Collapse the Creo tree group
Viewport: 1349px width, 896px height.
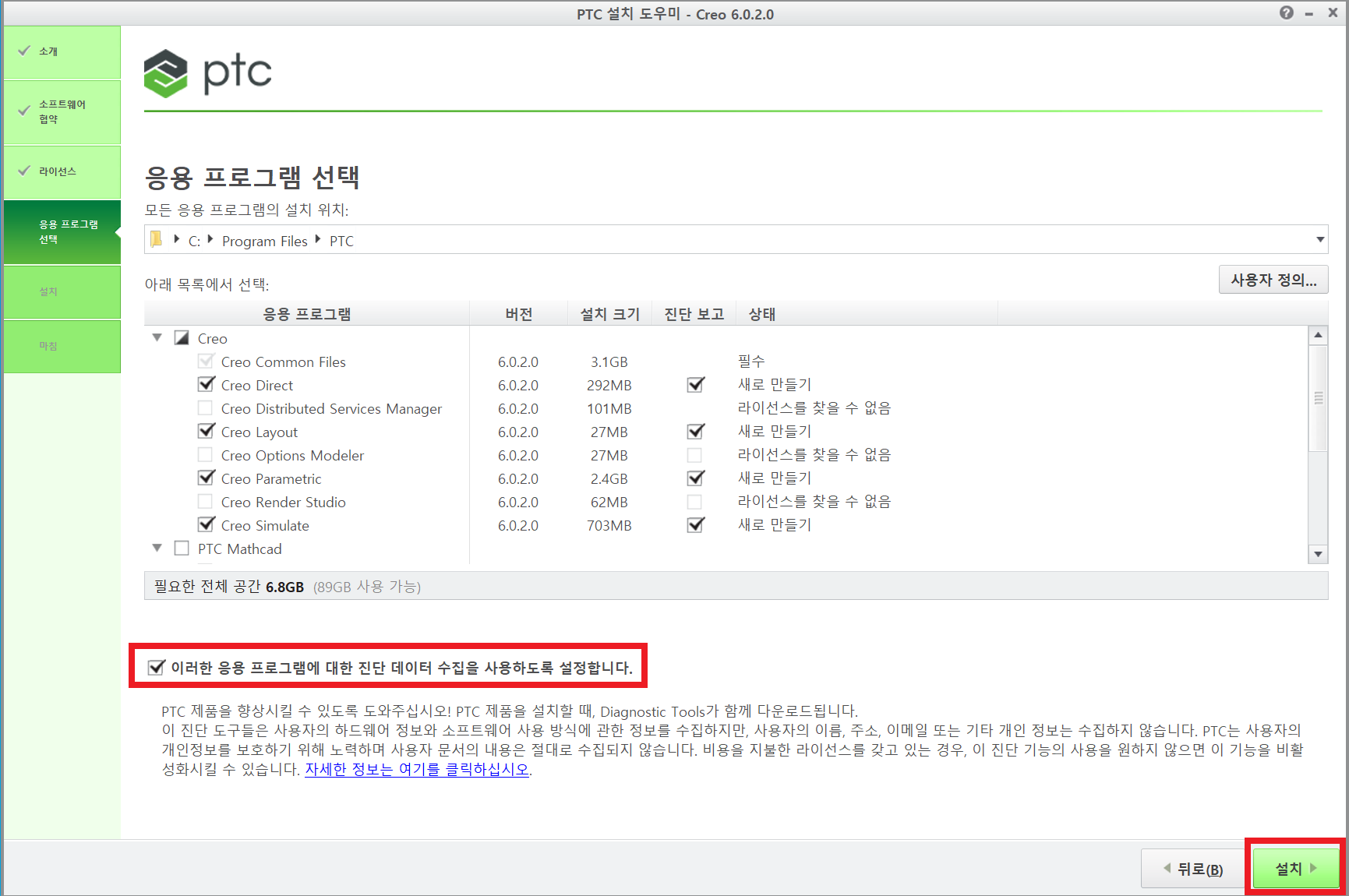pyautogui.click(x=157, y=337)
